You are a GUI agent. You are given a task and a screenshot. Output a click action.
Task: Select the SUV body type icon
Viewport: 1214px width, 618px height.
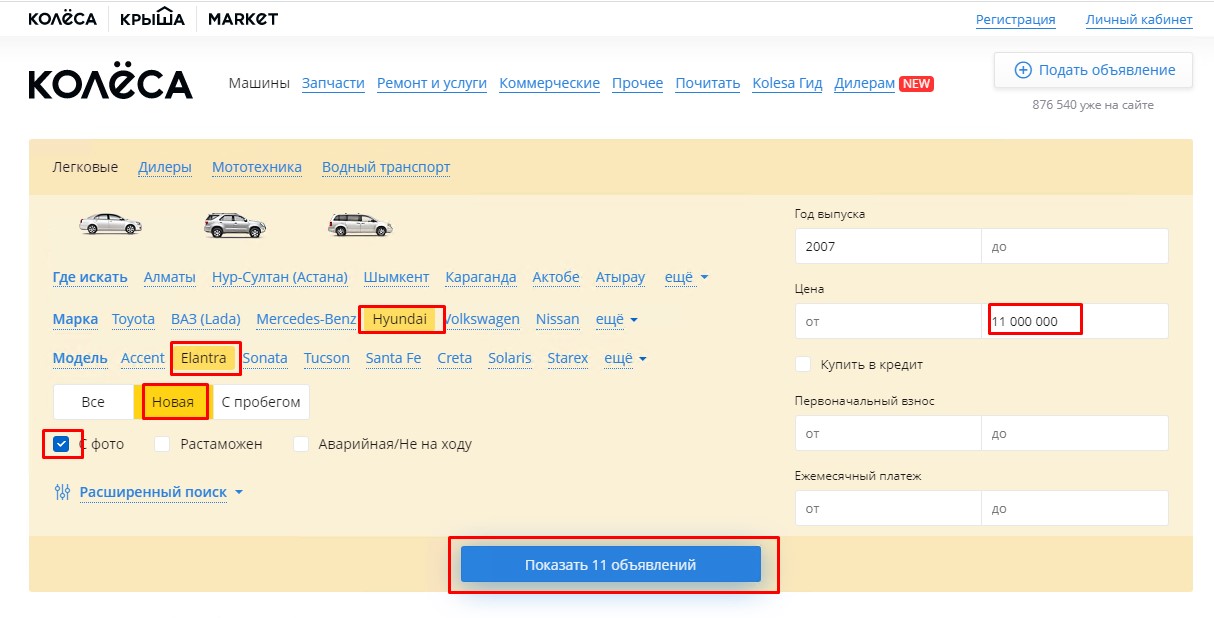pyautogui.click(x=234, y=224)
